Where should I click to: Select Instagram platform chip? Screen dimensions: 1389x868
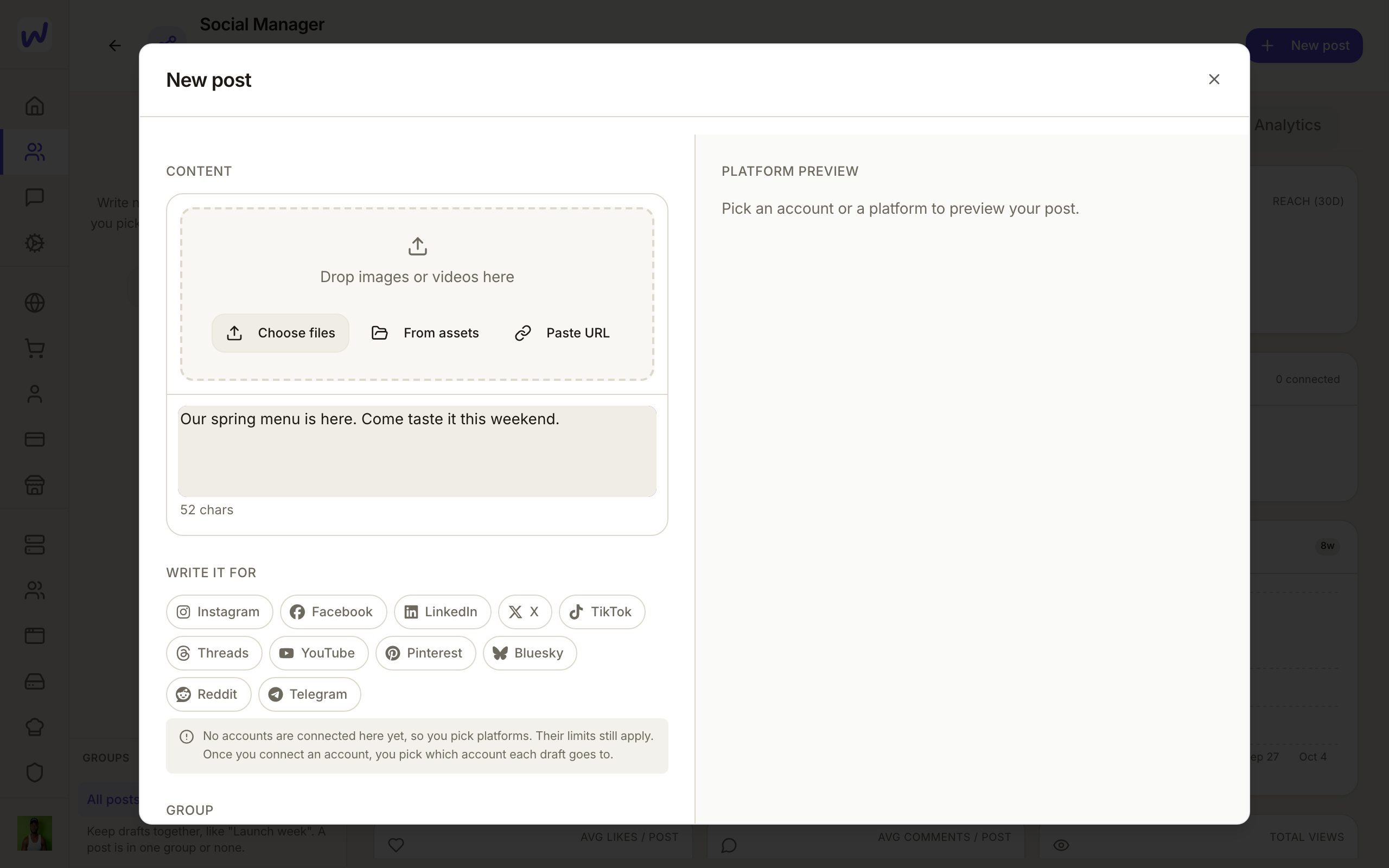tap(219, 612)
